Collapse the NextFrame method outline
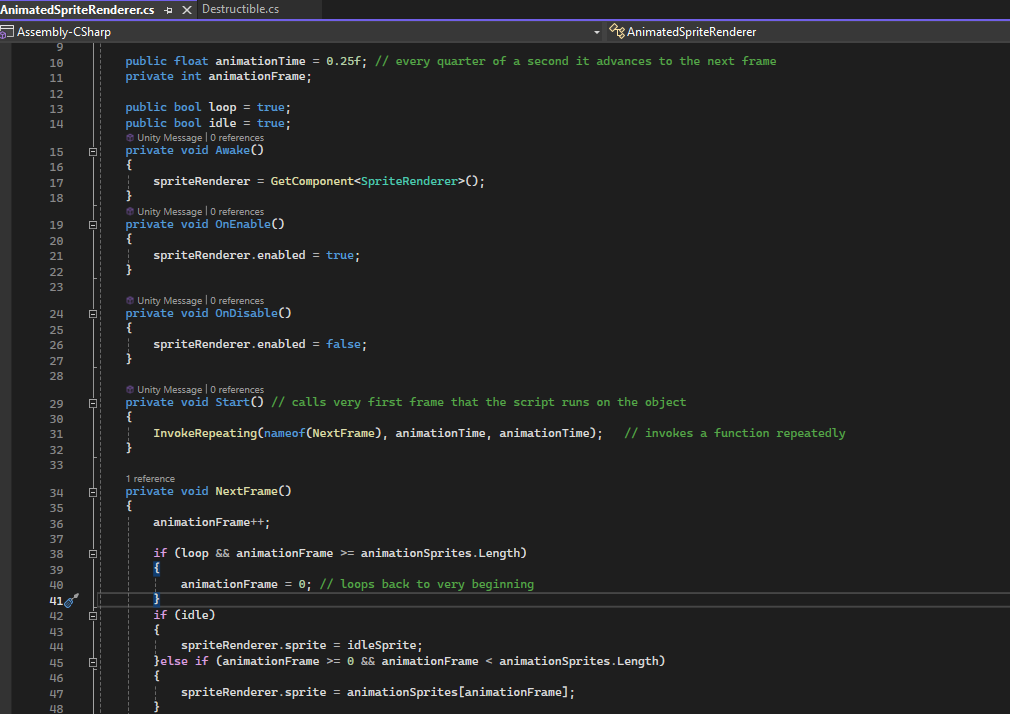 tap(93, 492)
